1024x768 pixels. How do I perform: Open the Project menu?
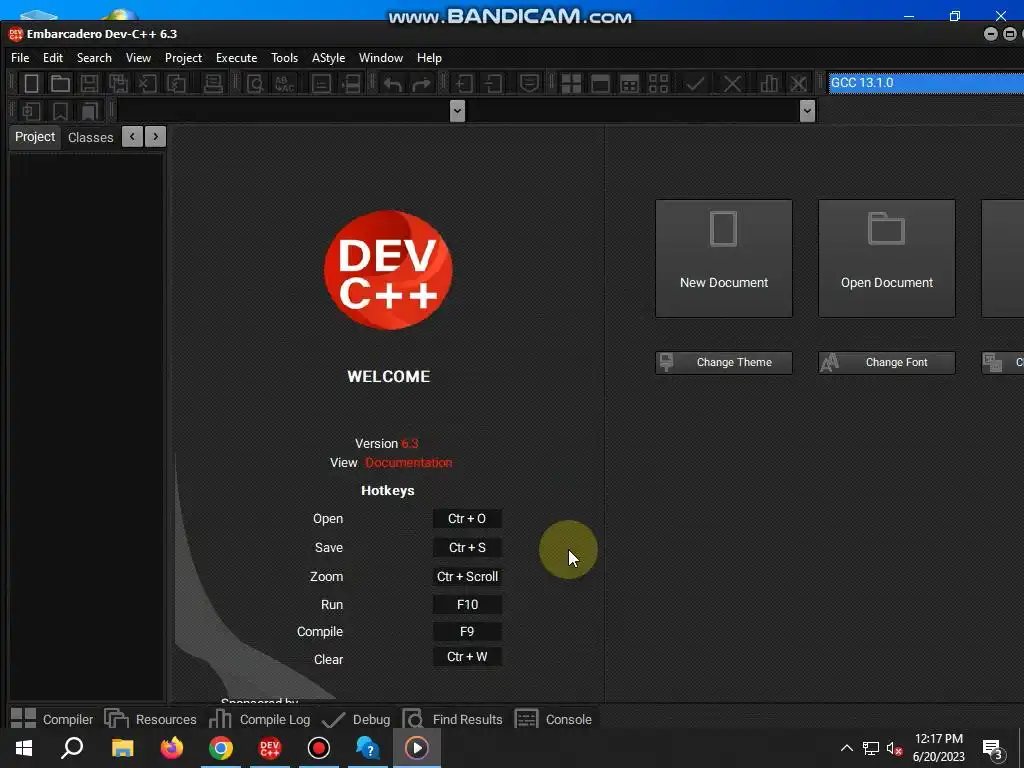[184, 57]
